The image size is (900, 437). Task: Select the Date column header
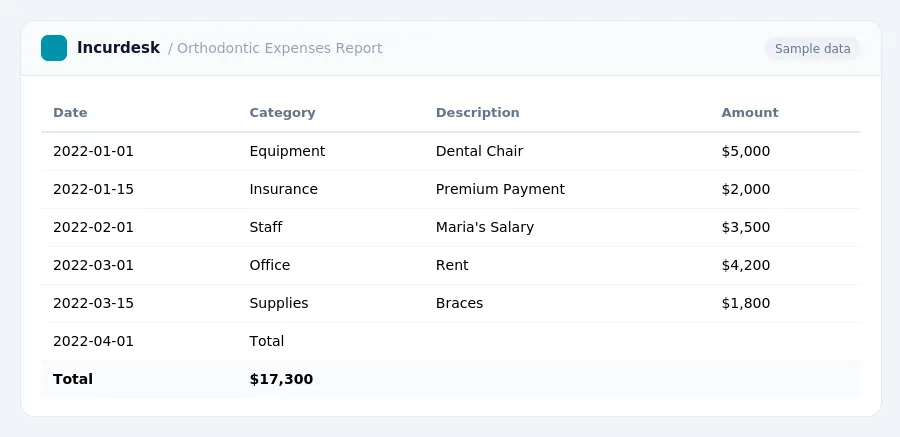(70, 113)
